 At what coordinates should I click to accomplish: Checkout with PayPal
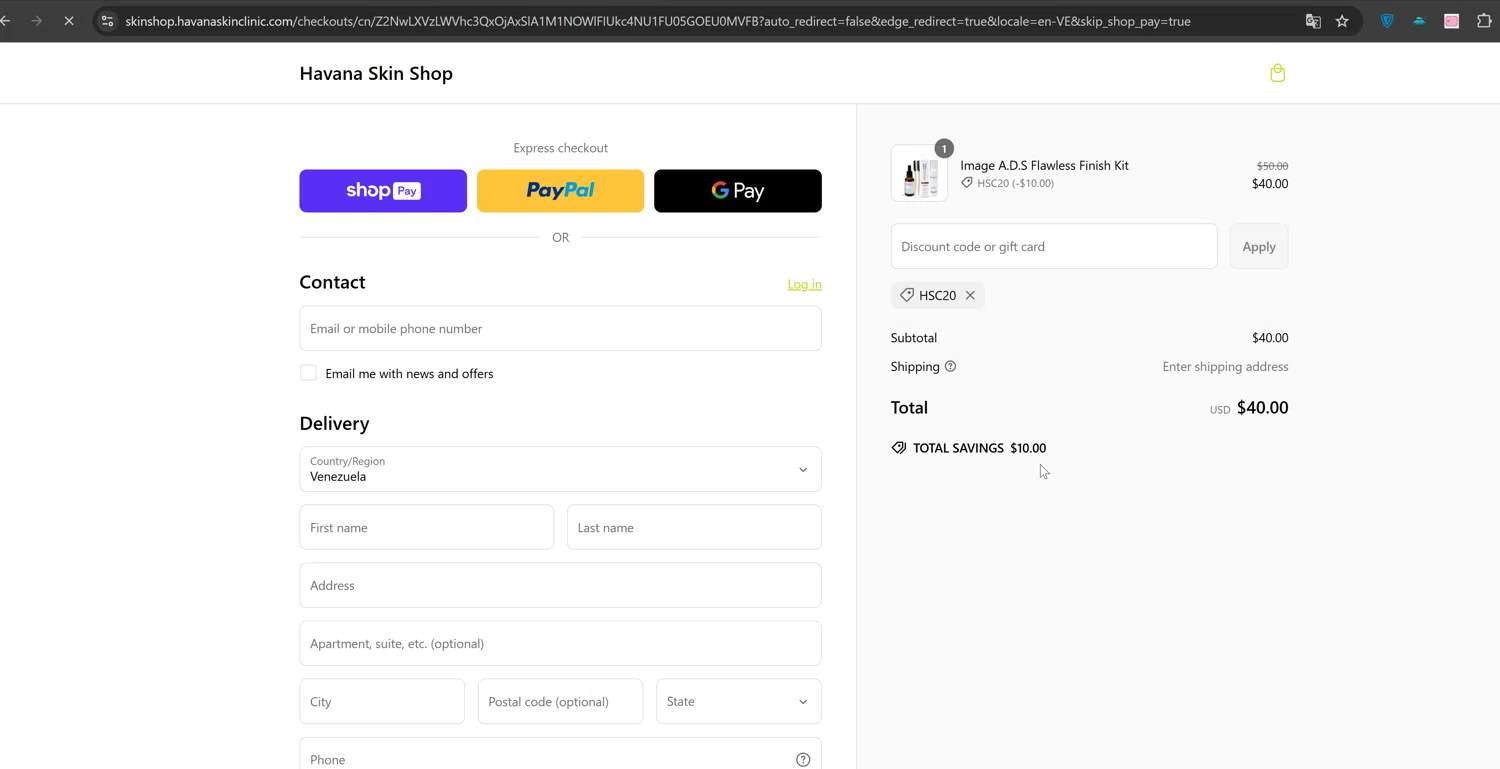coord(560,191)
